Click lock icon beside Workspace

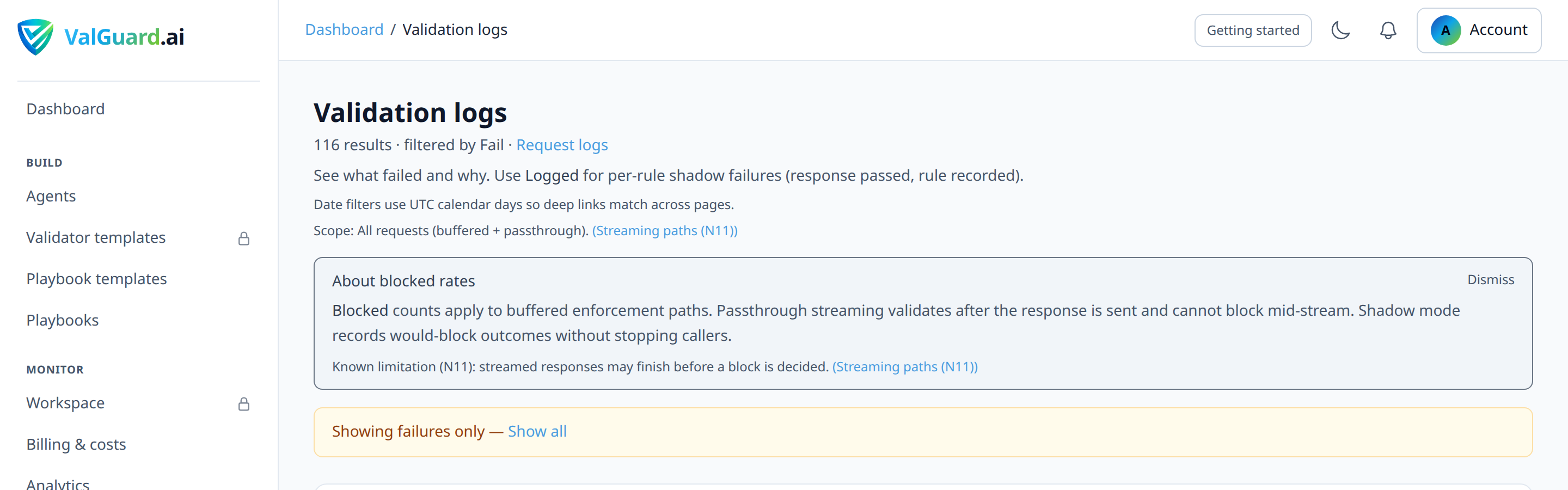tap(243, 403)
